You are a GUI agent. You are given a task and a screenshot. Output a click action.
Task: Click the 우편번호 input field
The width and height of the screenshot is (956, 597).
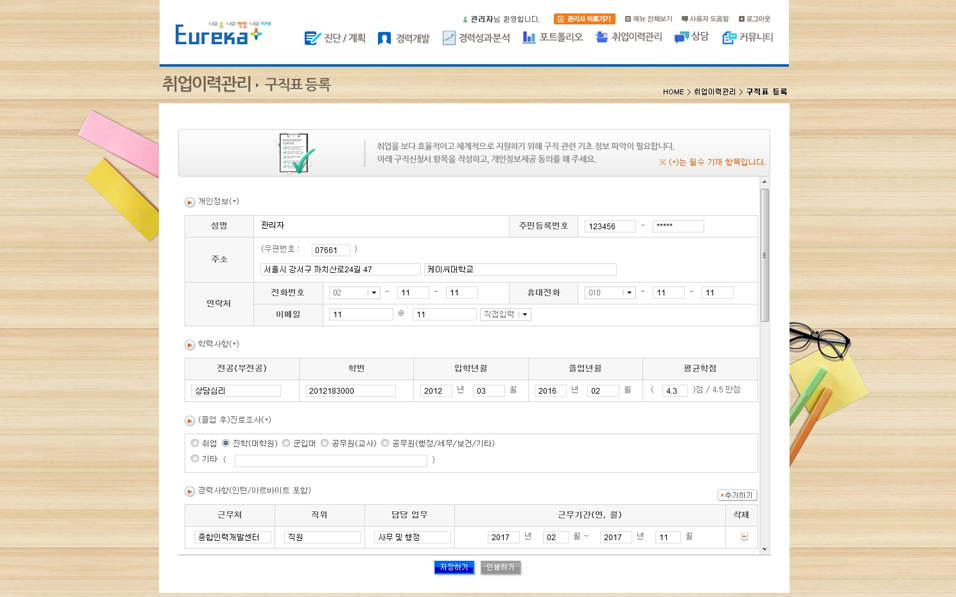[331, 250]
